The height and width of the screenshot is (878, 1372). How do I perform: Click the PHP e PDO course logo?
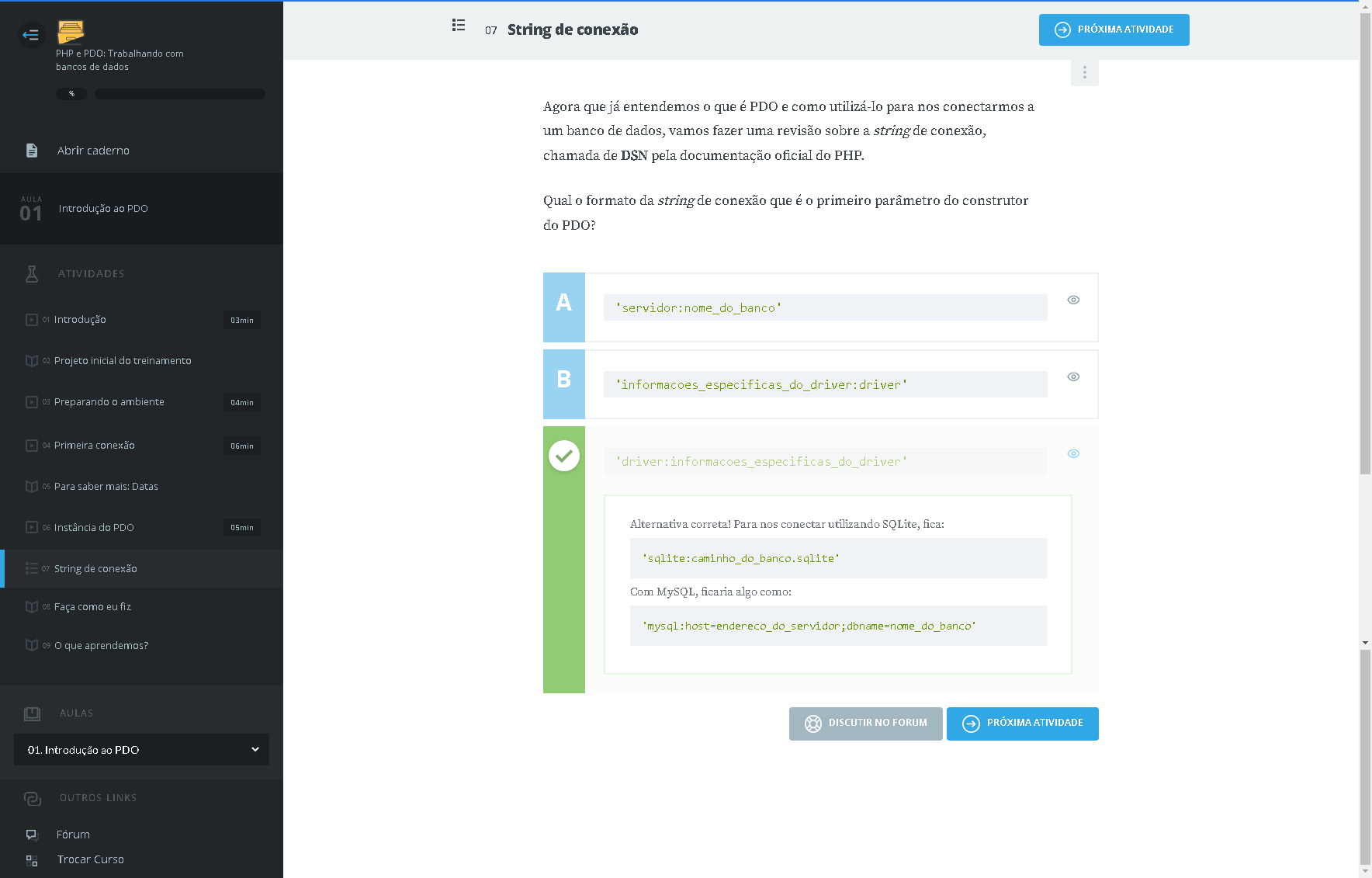(71, 32)
